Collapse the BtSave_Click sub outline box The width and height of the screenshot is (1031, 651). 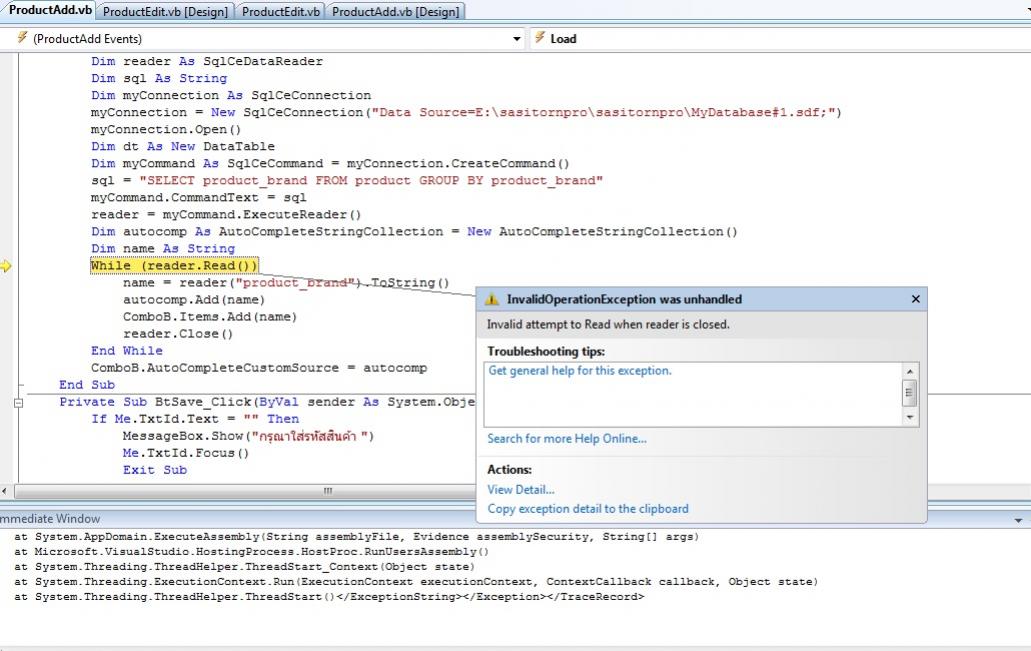18,402
